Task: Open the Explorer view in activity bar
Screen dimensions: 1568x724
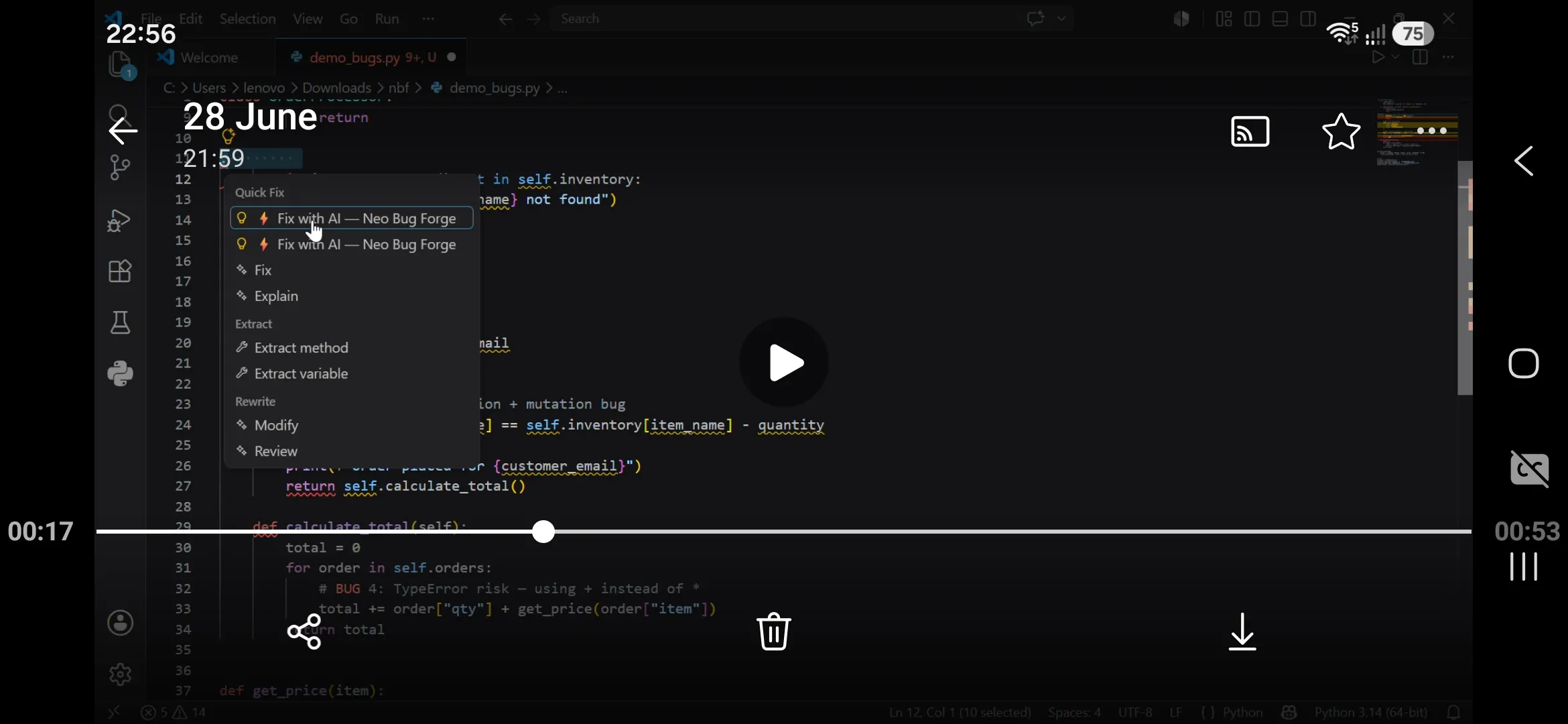Action: coord(121,66)
